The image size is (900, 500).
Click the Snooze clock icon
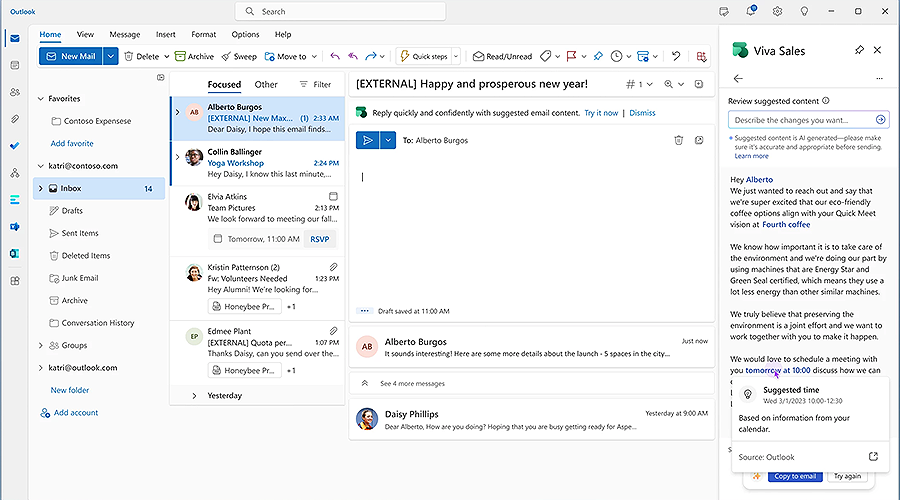click(616, 56)
